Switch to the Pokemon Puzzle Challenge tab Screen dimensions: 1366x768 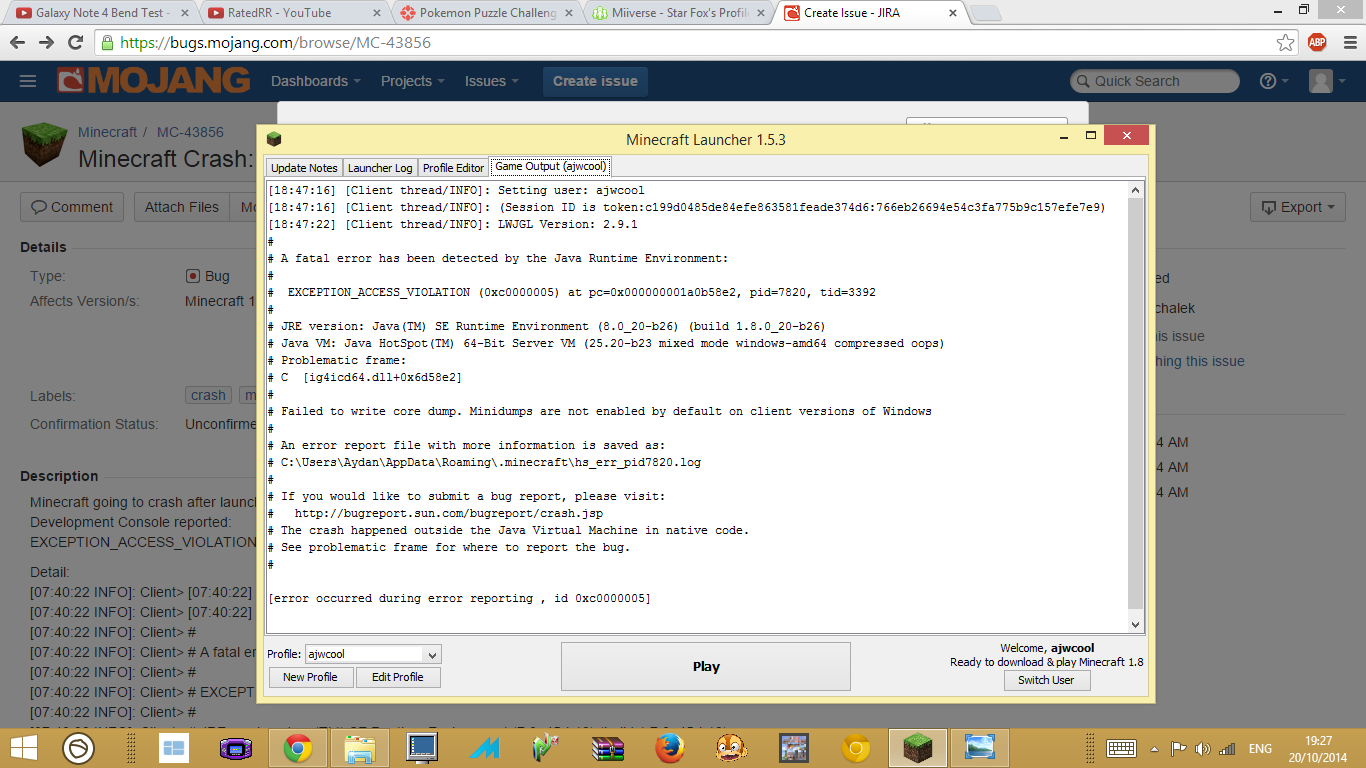click(487, 13)
